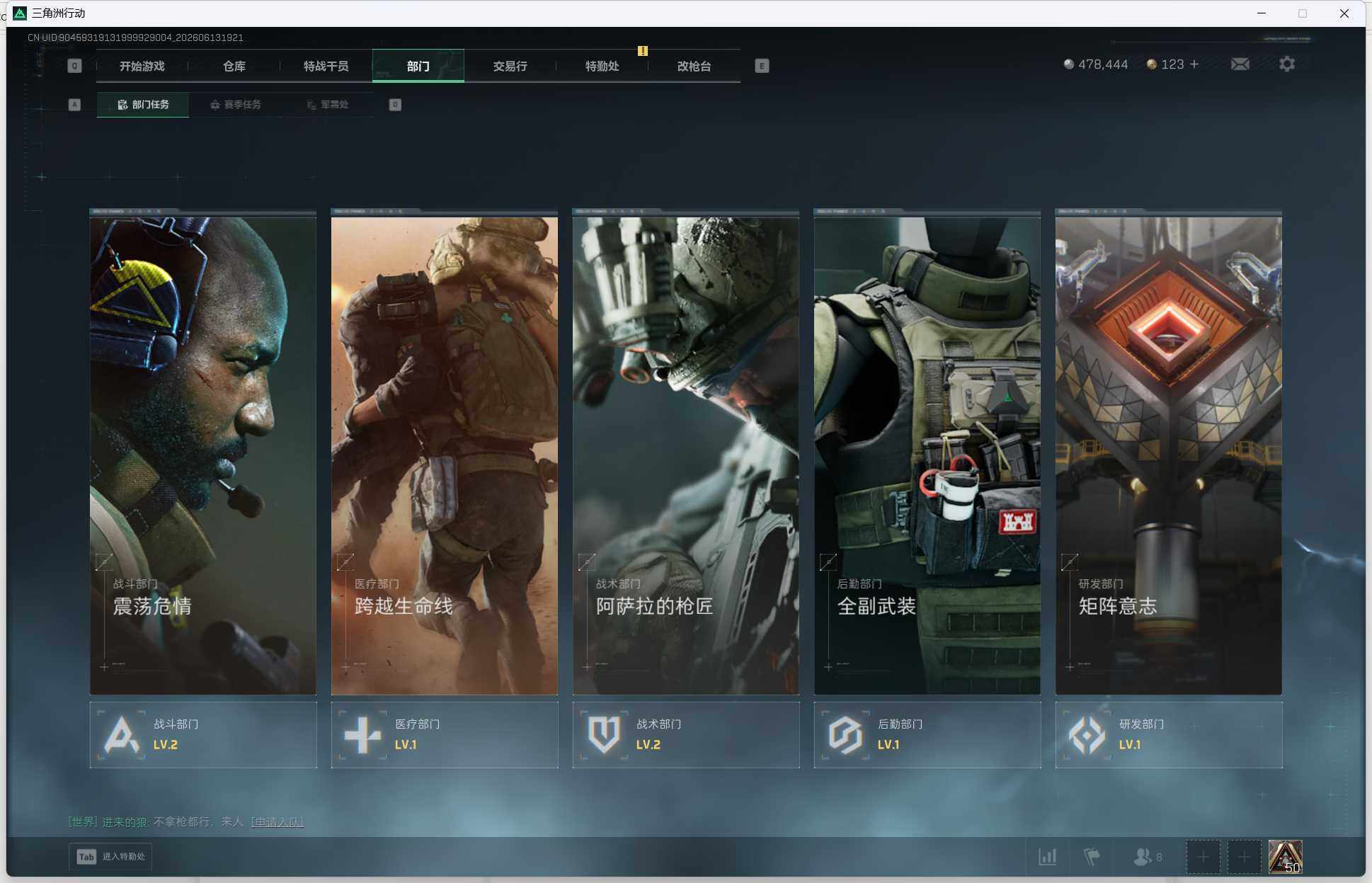Open the settings gear icon
Viewport: 1372px width, 883px height.
(x=1287, y=64)
